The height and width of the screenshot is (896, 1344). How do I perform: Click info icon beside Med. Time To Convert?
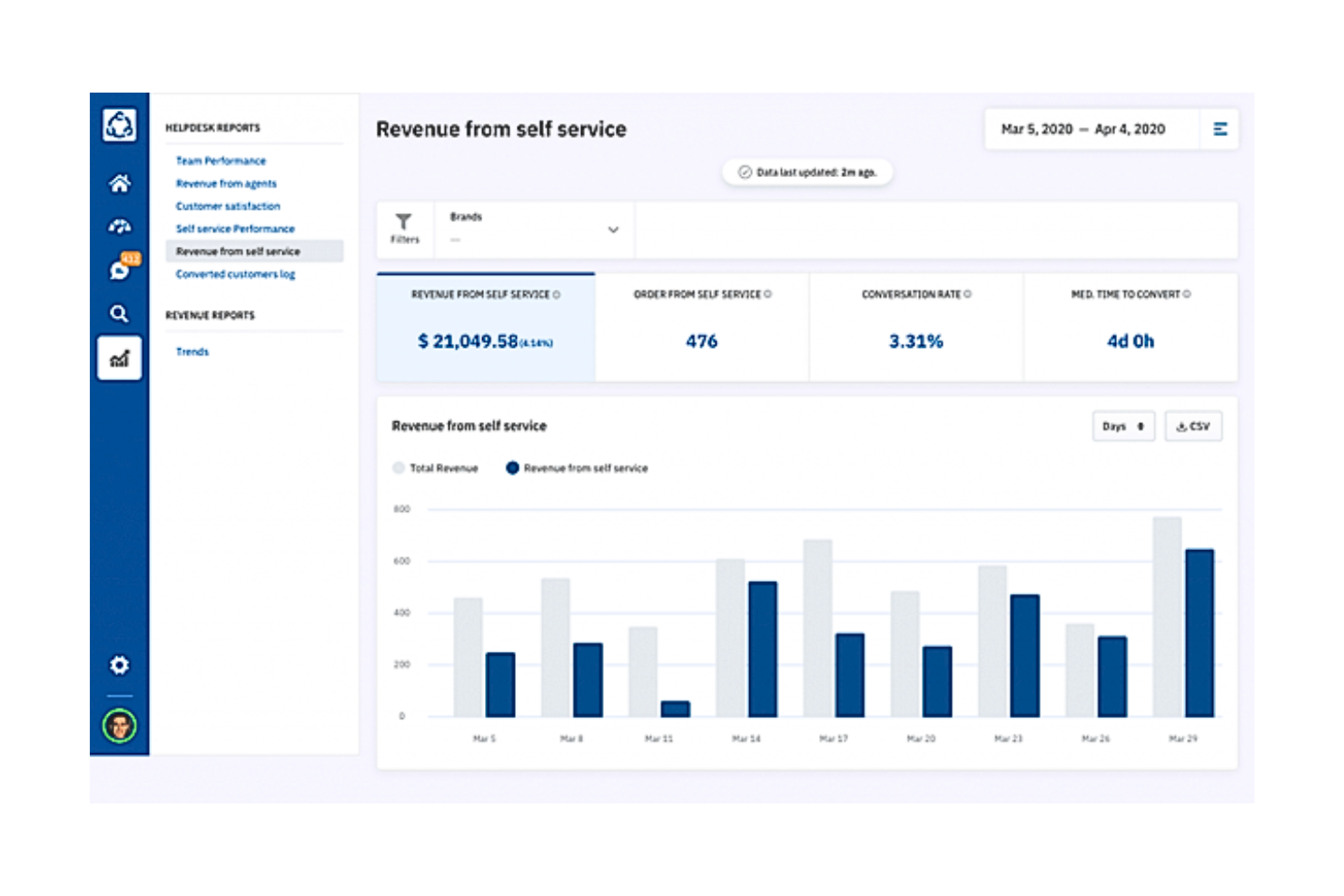pyautogui.click(x=1187, y=294)
